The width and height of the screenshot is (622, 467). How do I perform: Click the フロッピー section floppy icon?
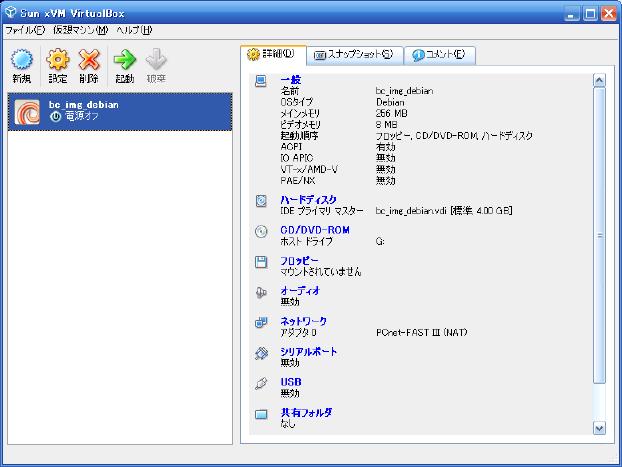(261, 262)
